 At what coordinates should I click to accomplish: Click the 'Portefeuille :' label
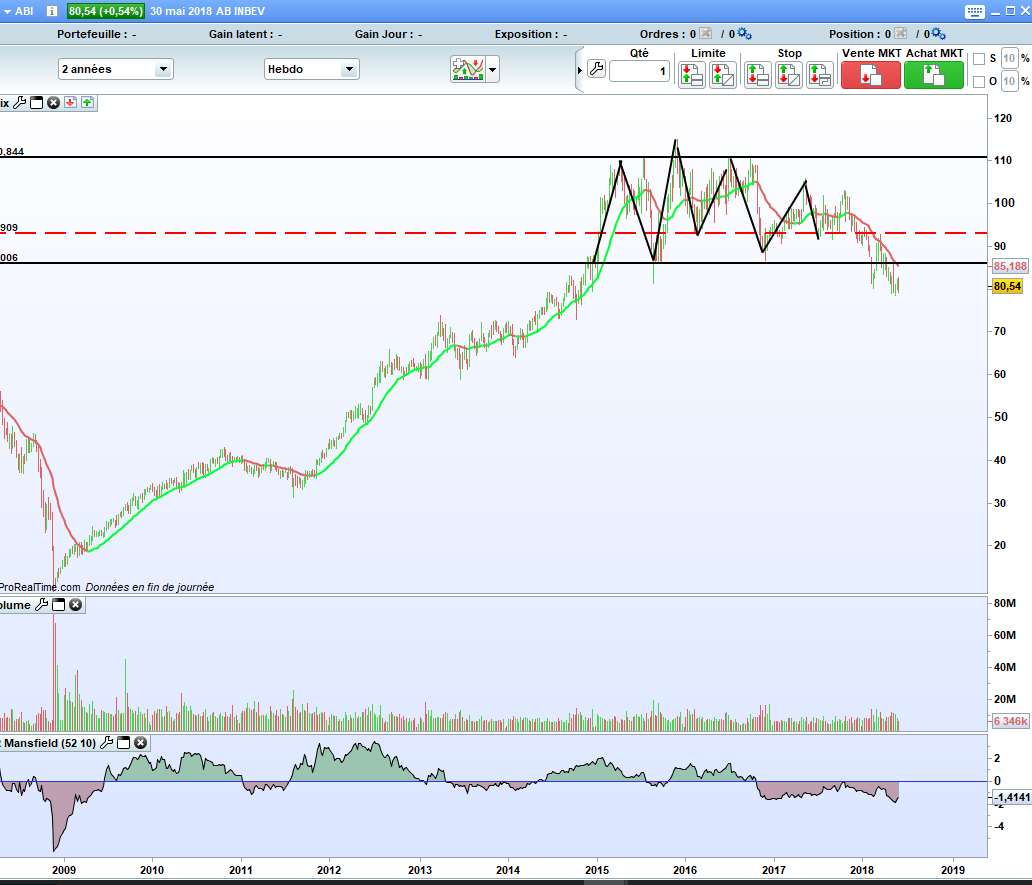point(91,34)
